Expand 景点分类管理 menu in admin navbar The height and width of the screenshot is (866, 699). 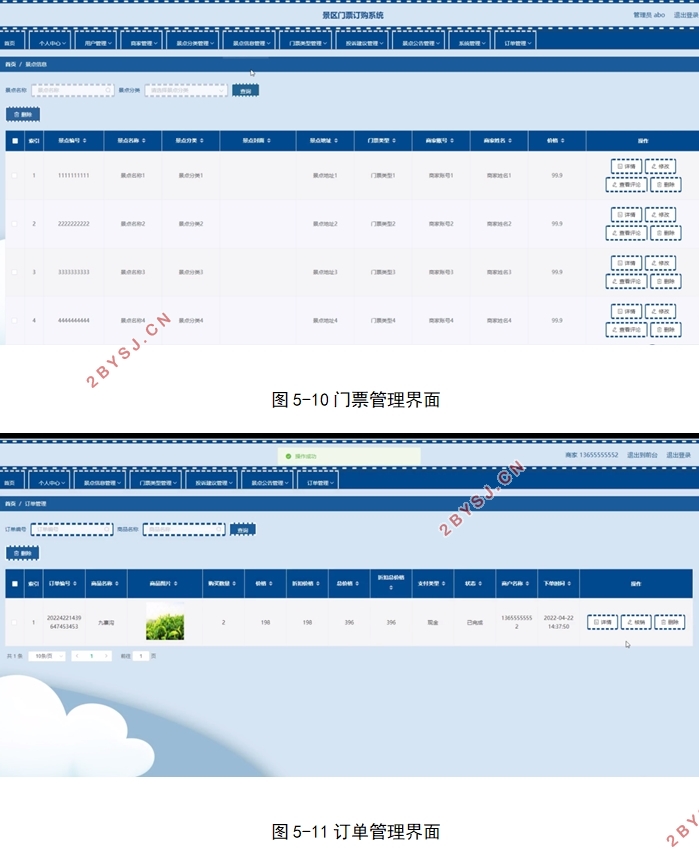[194, 43]
